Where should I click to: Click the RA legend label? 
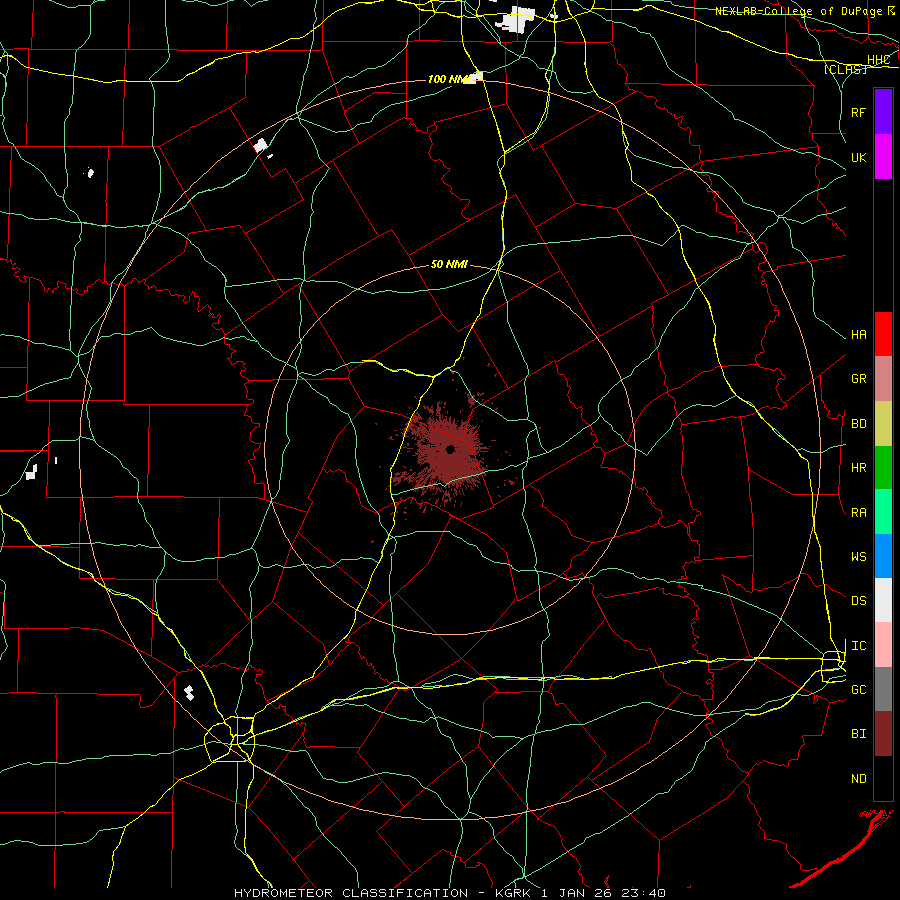[x=858, y=513]
